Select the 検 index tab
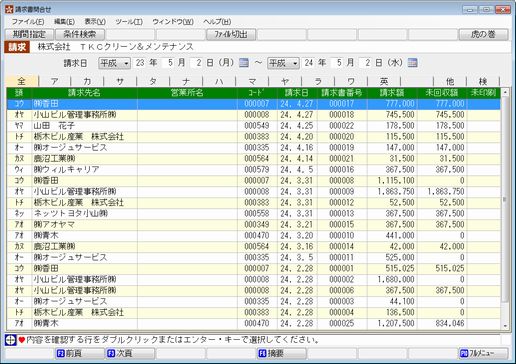Screen dimensions: 516x364 tap(483, 81)
